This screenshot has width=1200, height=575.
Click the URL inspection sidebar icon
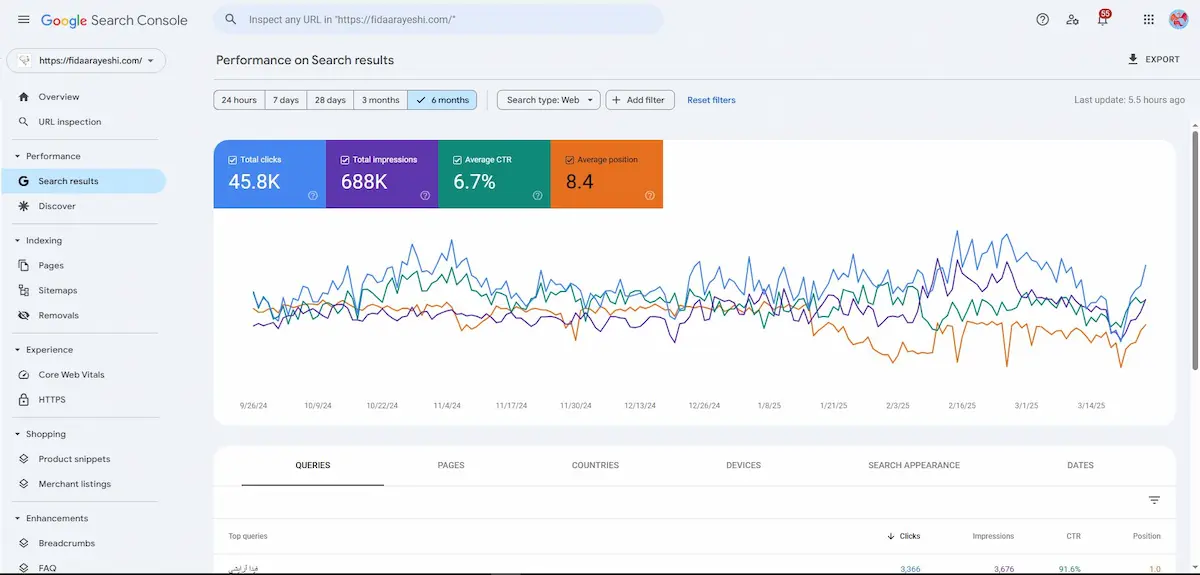(25, 122)
